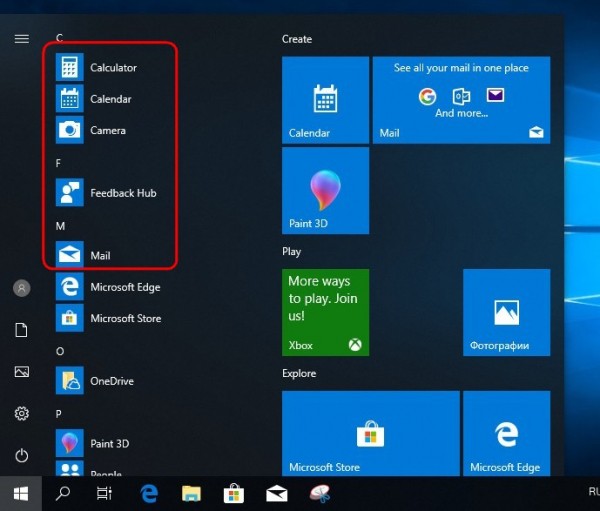
Task: Click the Windows Start button
Action: click(21, 493)
